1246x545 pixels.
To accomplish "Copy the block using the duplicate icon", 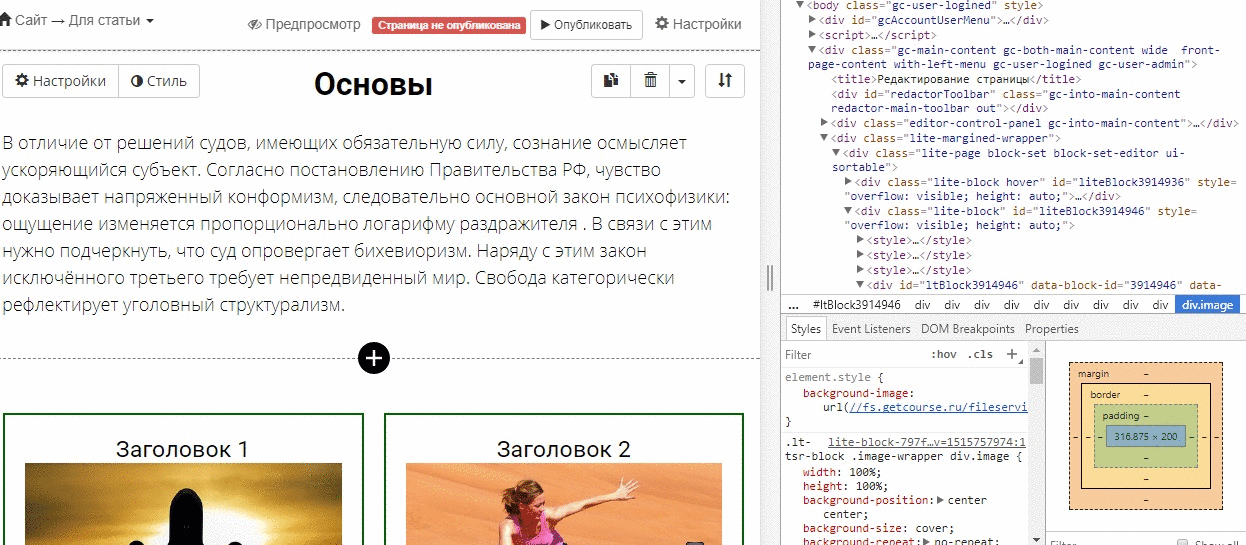I will [611, 81].
